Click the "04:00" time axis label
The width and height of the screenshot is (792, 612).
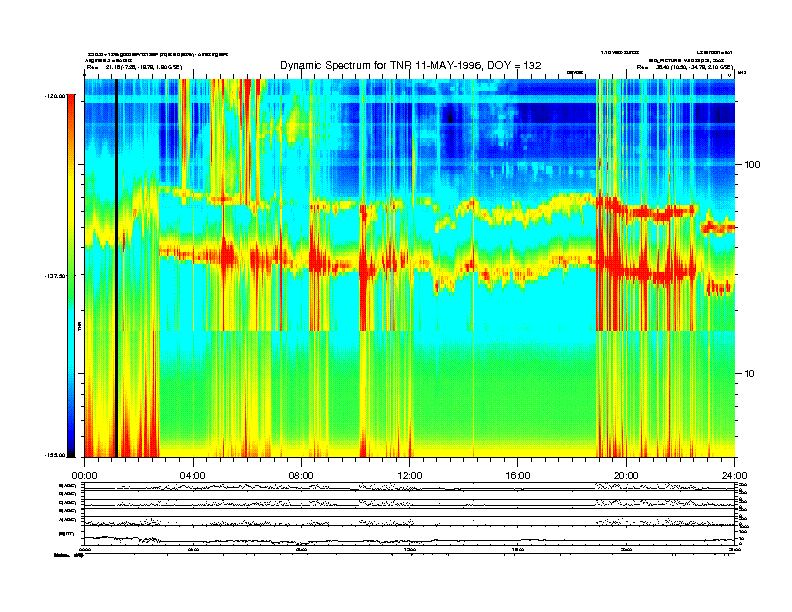pos(193,476)
